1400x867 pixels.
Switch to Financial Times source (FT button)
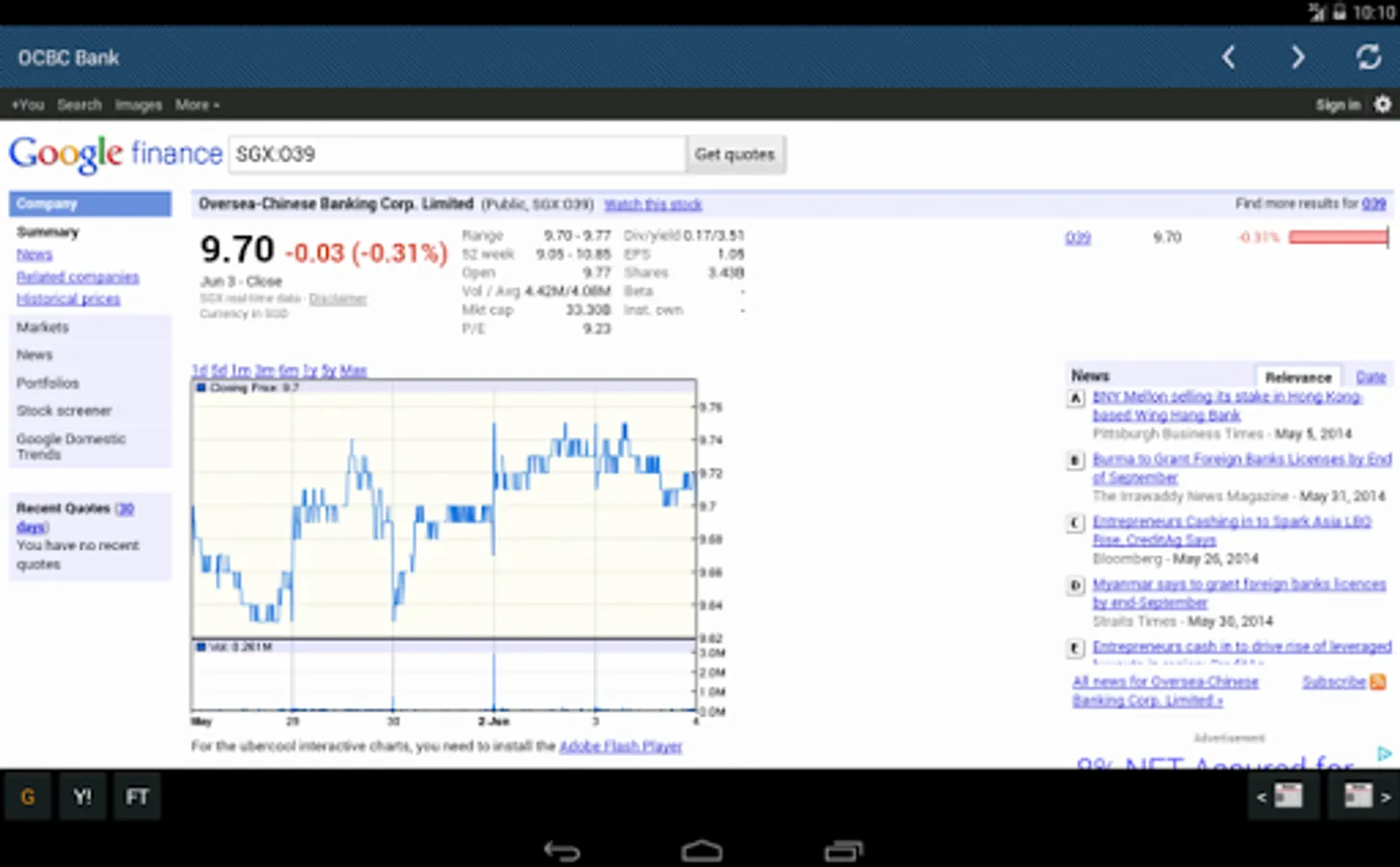[137, 797]
